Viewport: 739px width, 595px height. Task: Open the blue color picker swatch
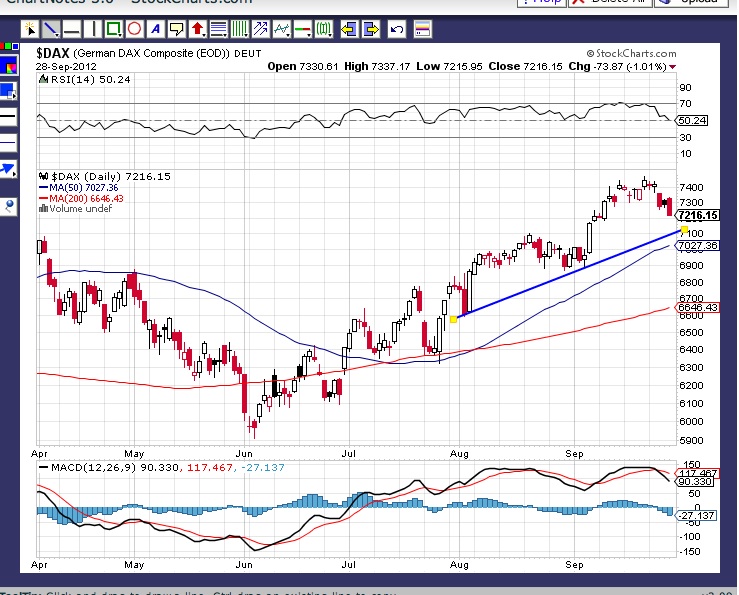(x=9, y=66)
